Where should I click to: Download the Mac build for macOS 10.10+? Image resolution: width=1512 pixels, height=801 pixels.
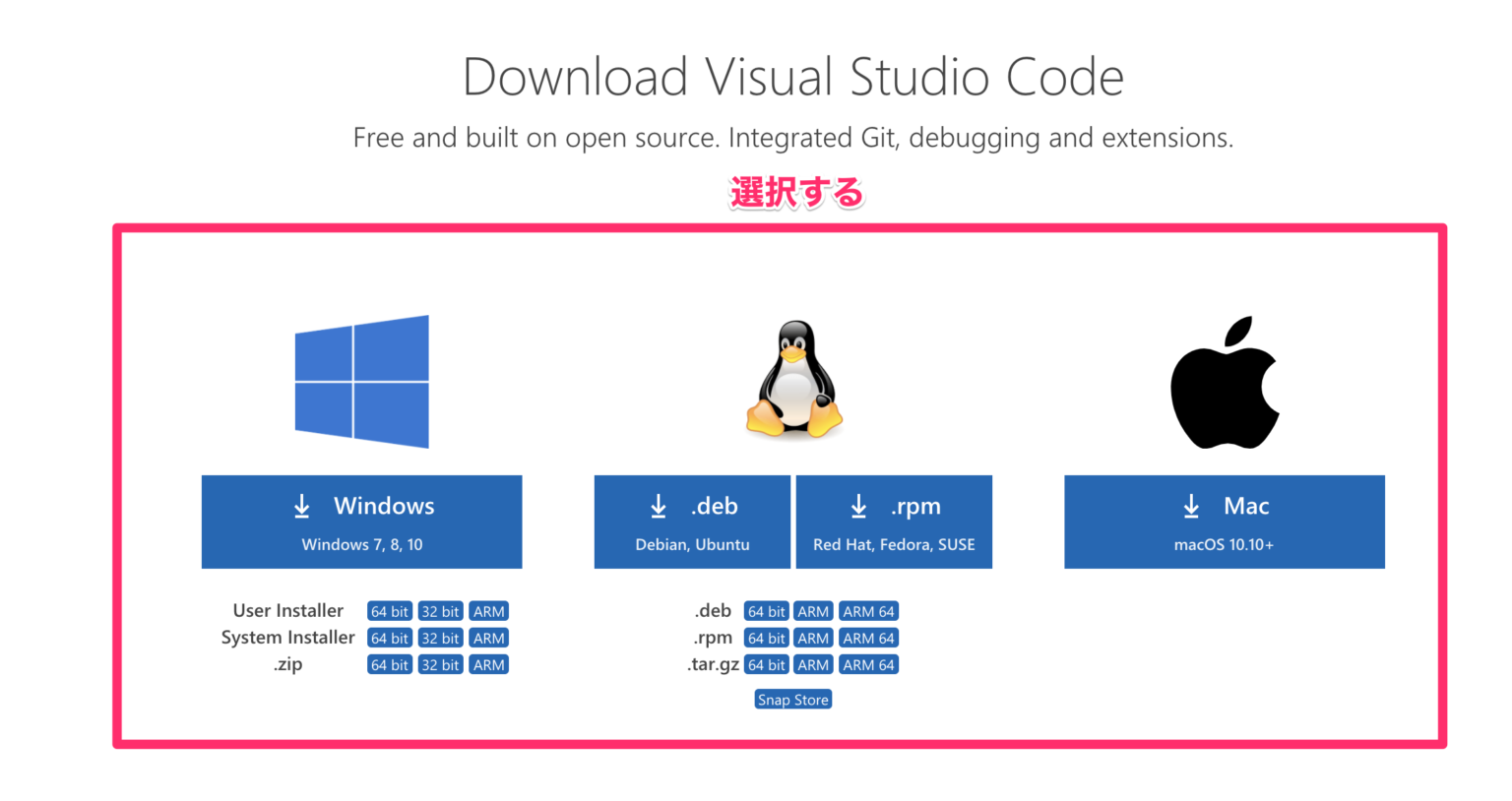[x=1224, y=522]
